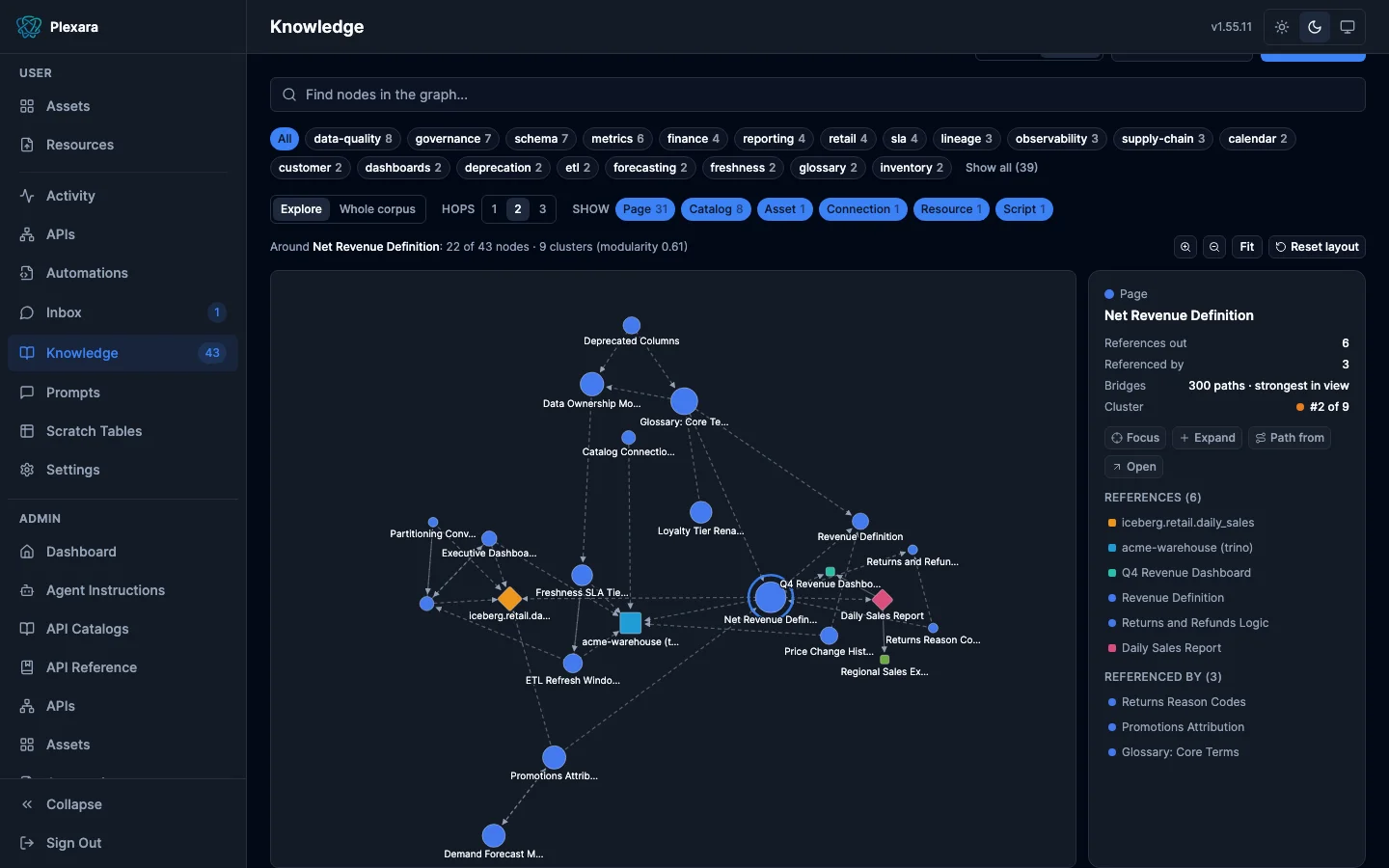Expand neighbors of selected node
This screenshot has height=868, width=1389.
pyautogui.click(x=1207, y=438)
